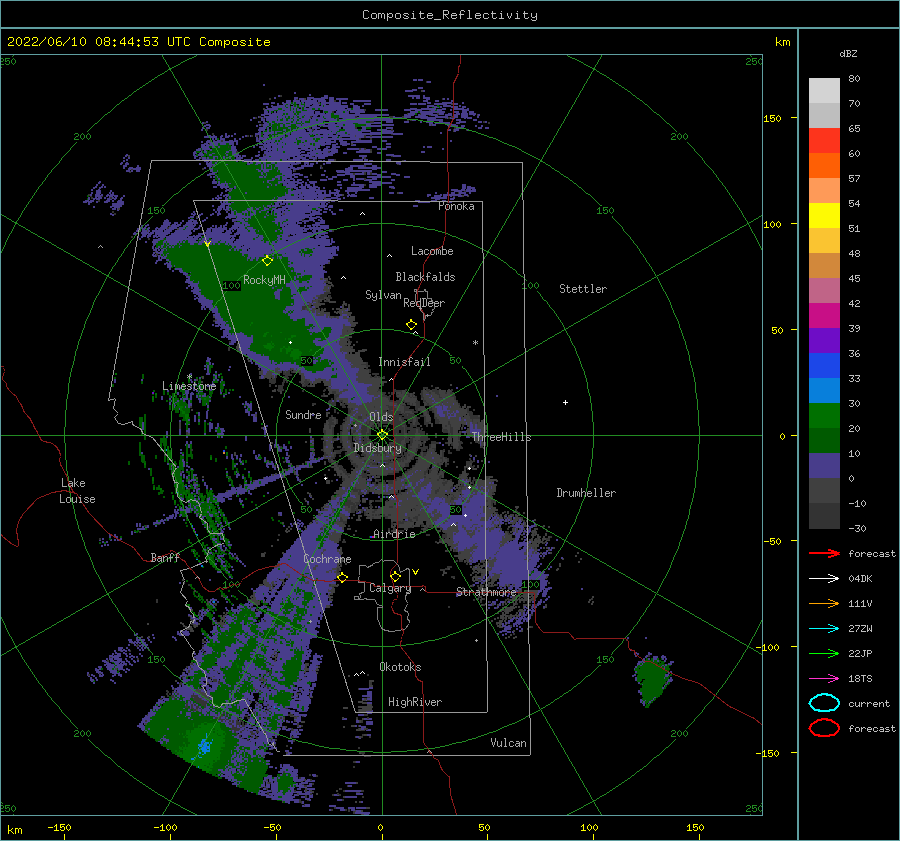This screenshot has width=900, height=841.
Task: Click the Lacombe label
Action: 432,251
